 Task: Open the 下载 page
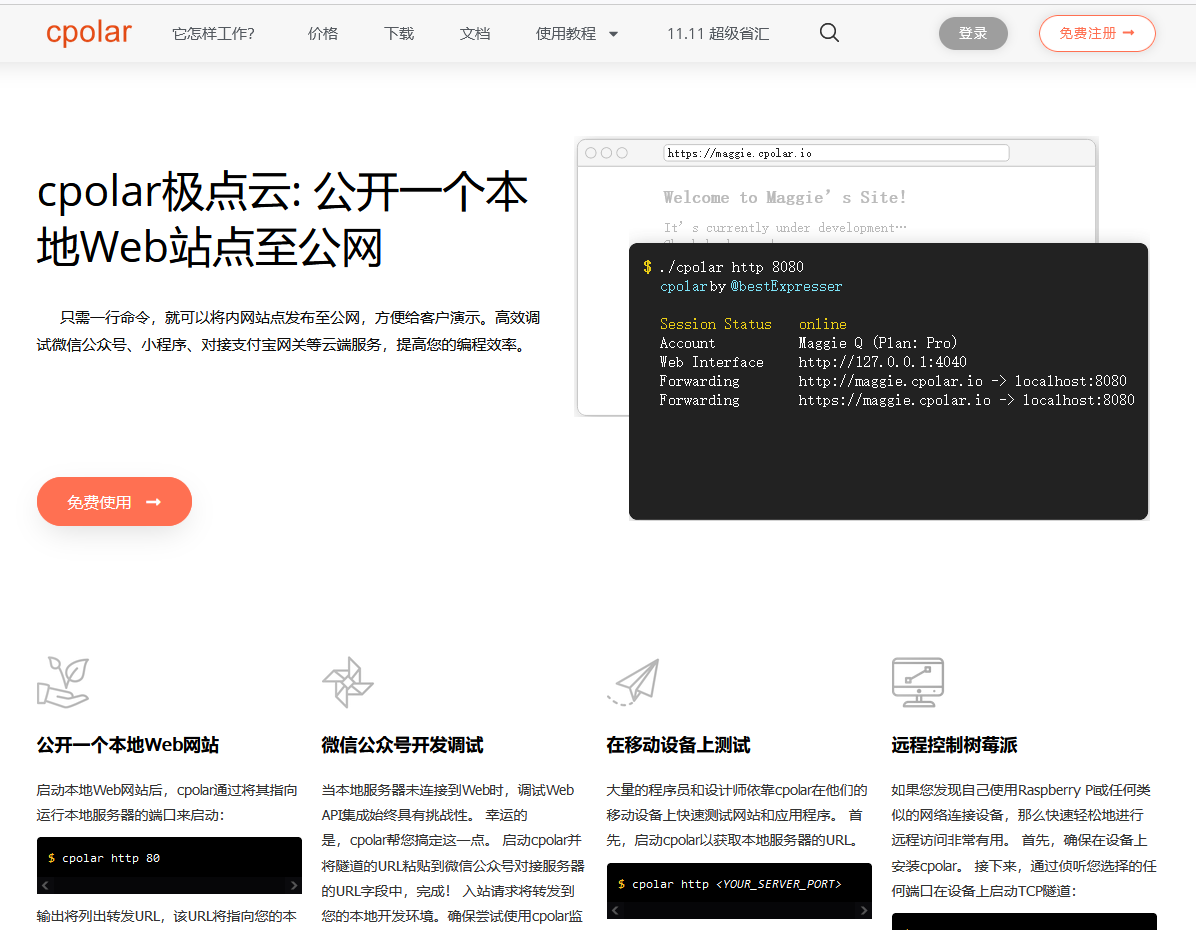pyautogui.click(x=399, y=33)
